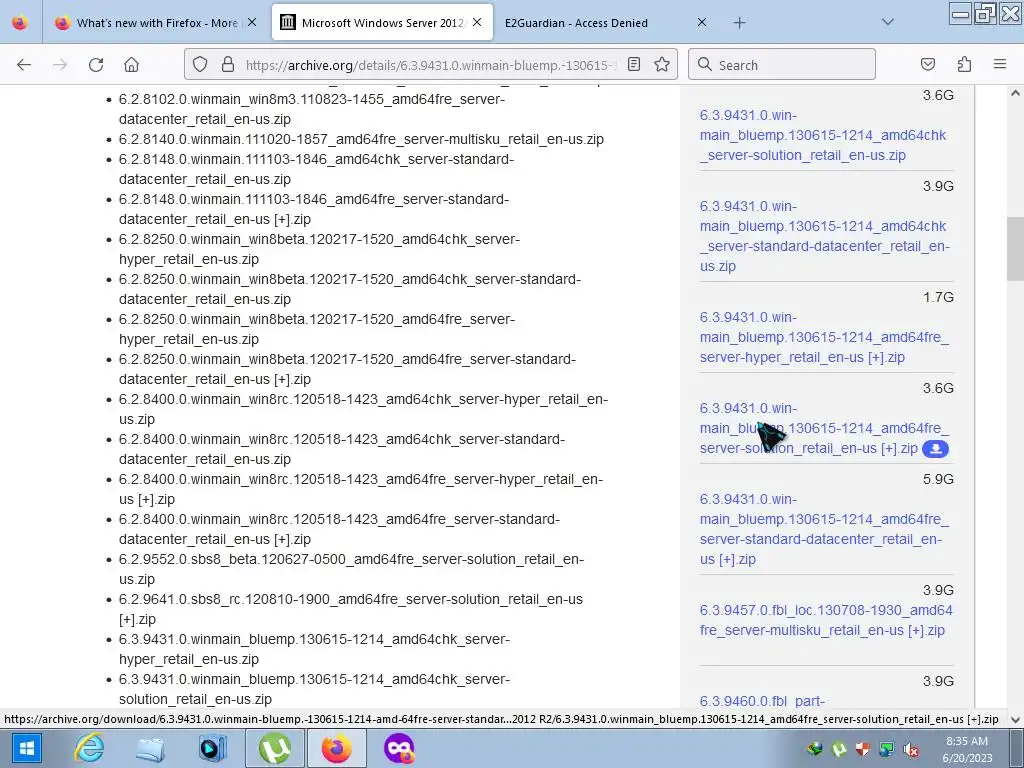
Task: Select the Microsoft Windows Server 2012 tab
Action: [x=382, y=23]
